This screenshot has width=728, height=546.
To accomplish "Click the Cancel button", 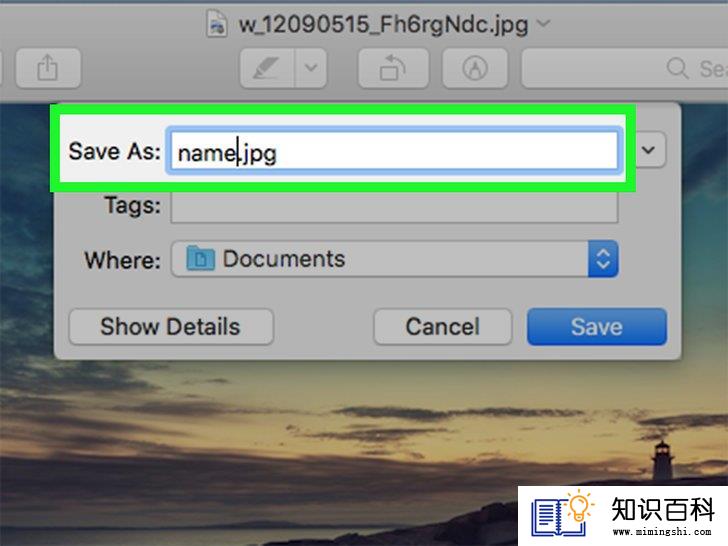I will click(x=442, y=326).
